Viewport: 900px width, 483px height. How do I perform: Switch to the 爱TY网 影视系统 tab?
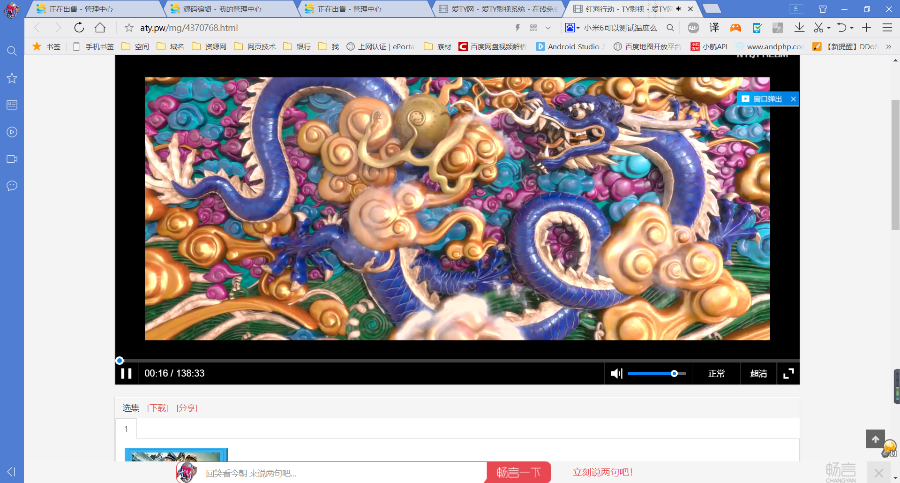pos(497,9)
